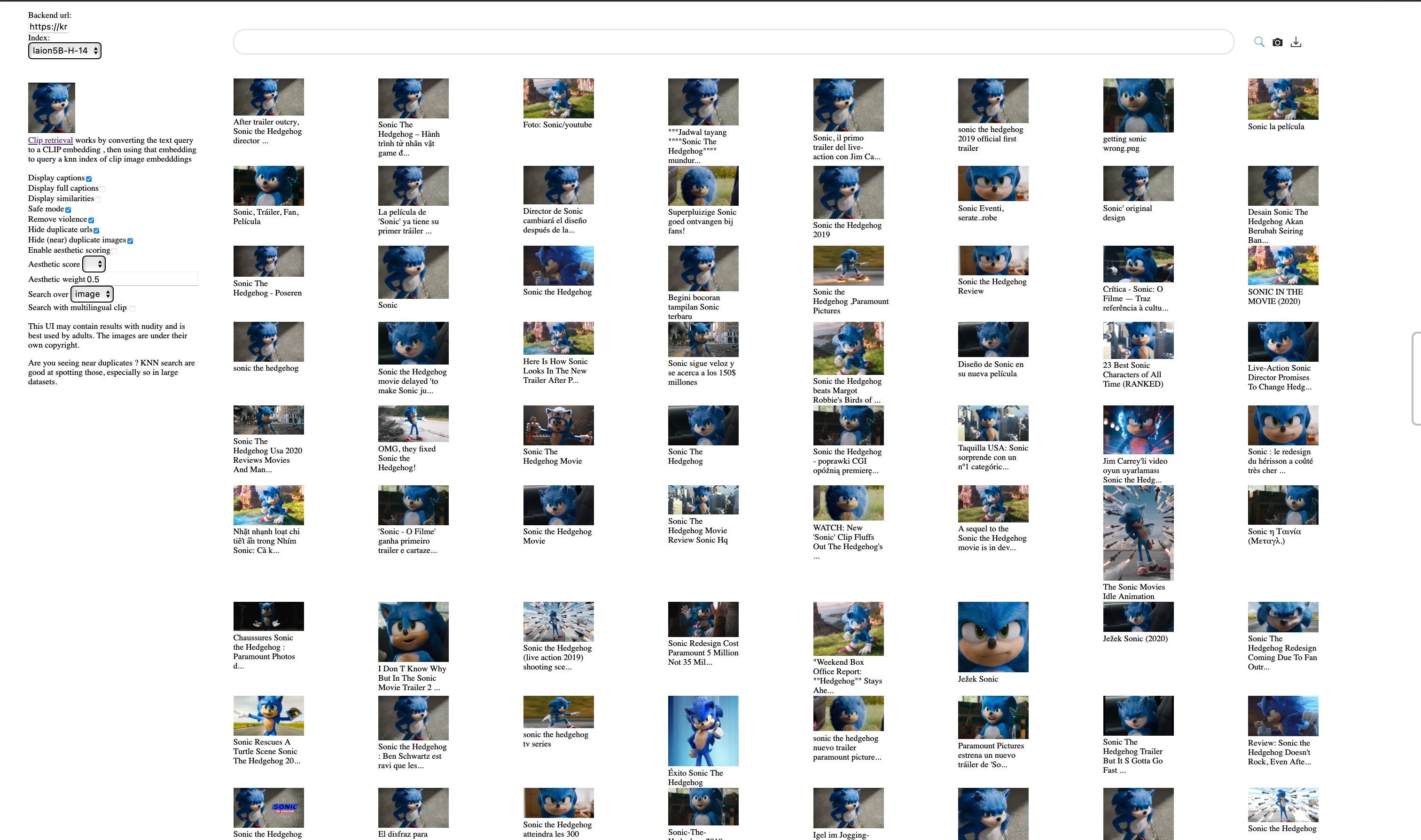Viewport: 1421px width, 840px height.
Task: Click into the main search bar
Action: pos(733,42)
